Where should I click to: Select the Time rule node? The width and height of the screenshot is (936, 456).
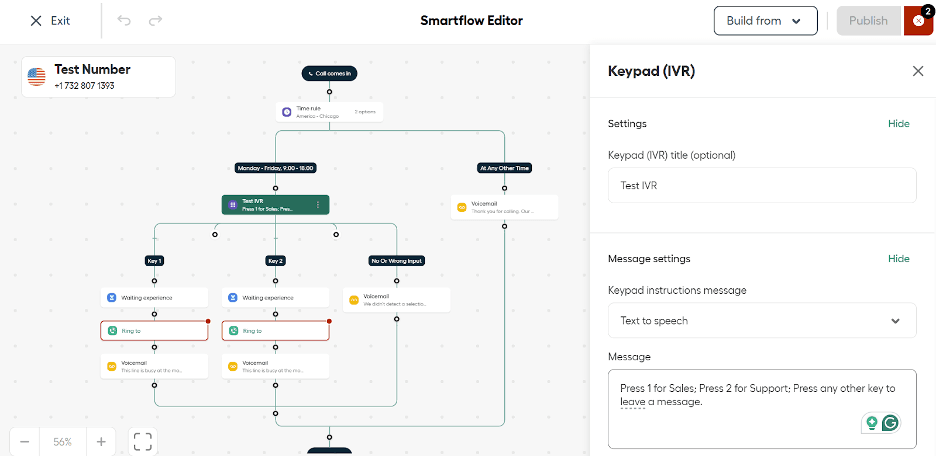pos(329,112)
